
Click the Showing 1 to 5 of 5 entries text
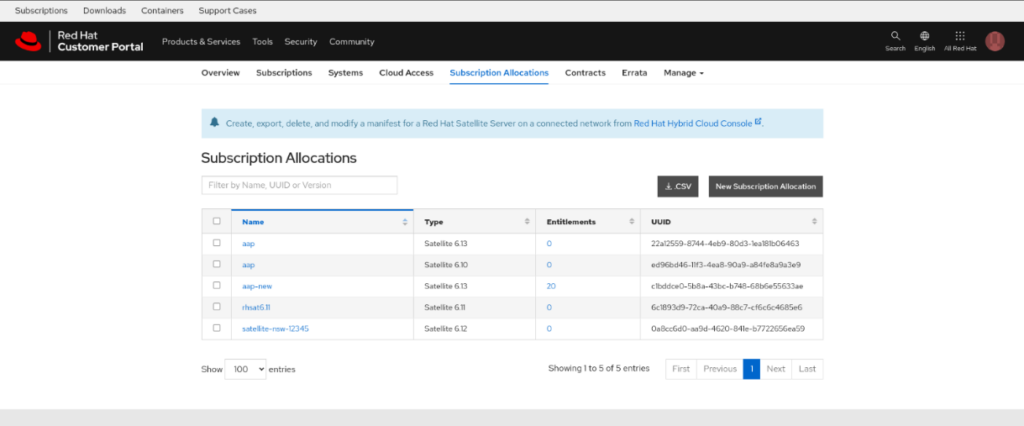click(599, 369)
